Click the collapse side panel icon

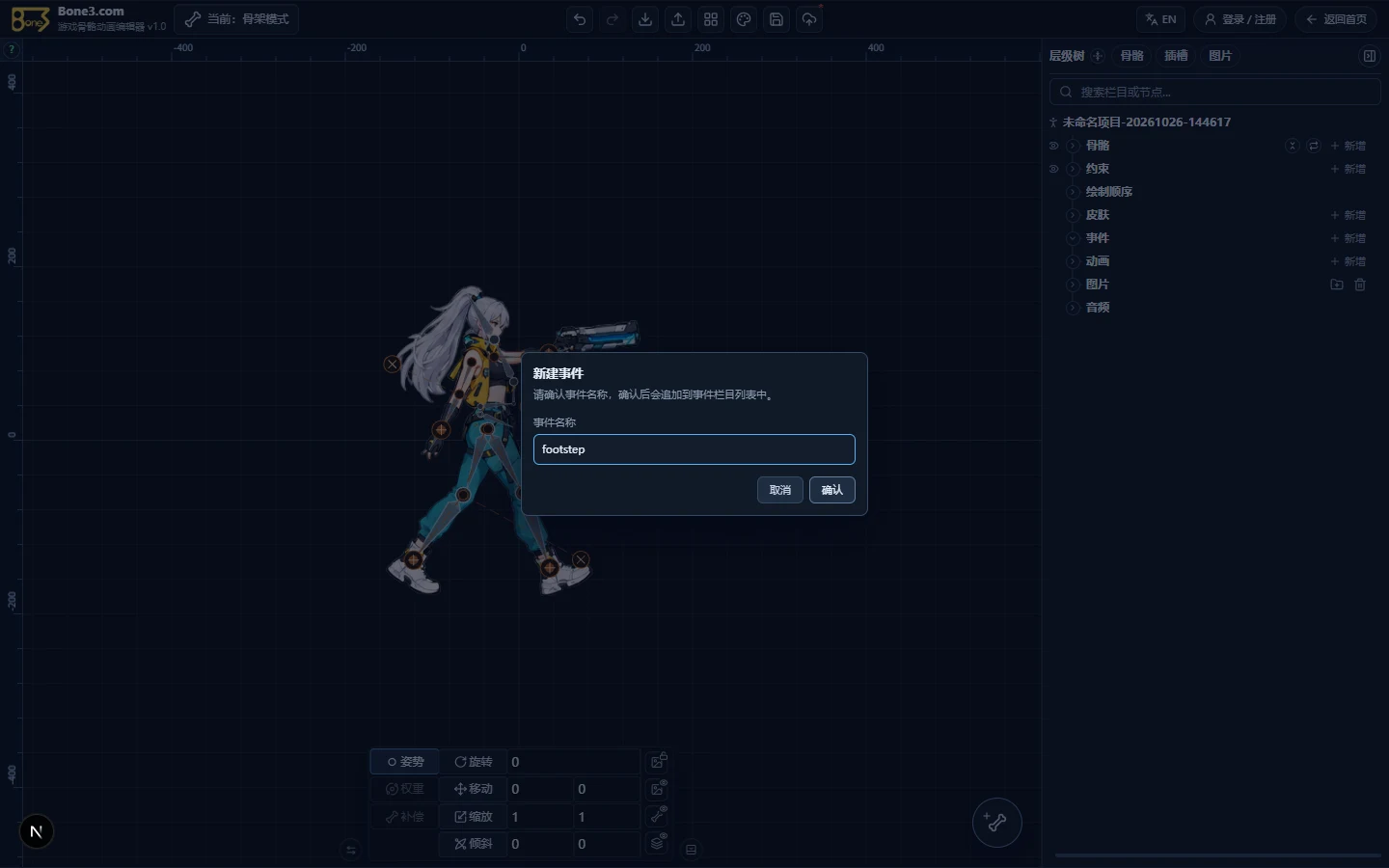(1370, 56)
